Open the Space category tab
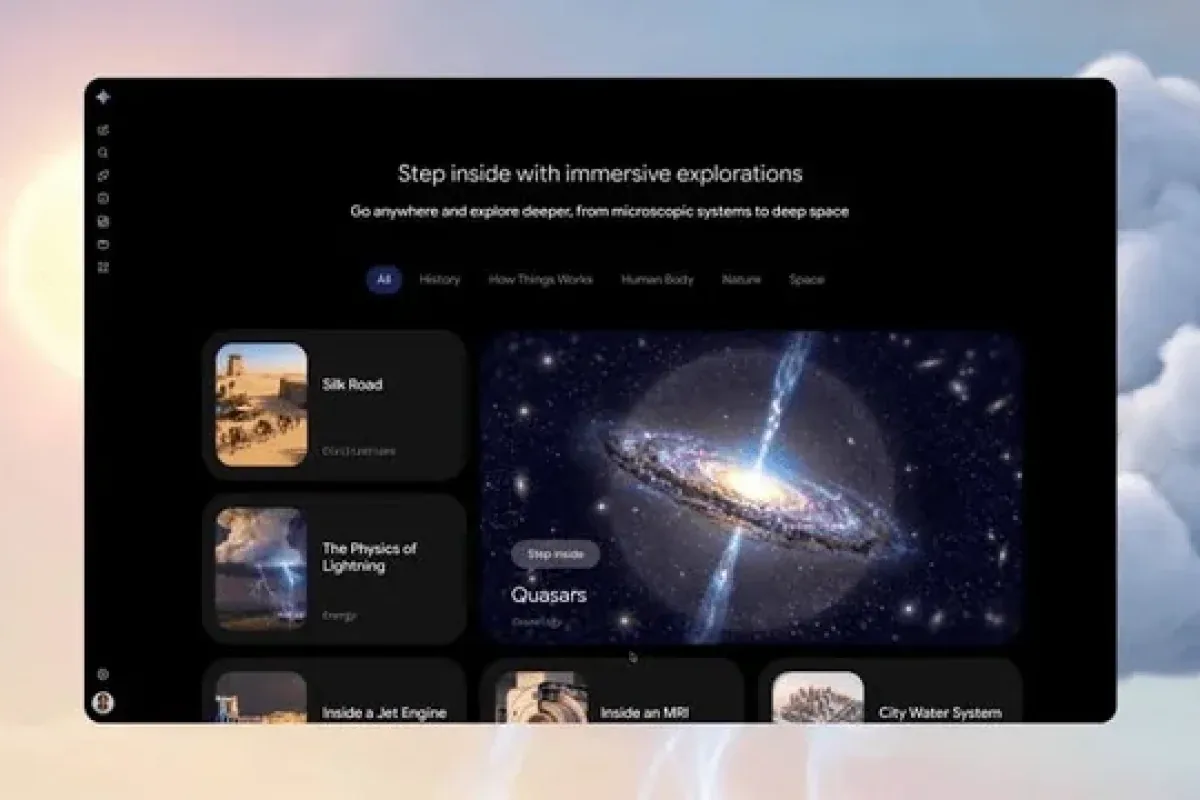The height and width of the screenshot is (800, 1200). pyautogui.click(x=807, y=280)
